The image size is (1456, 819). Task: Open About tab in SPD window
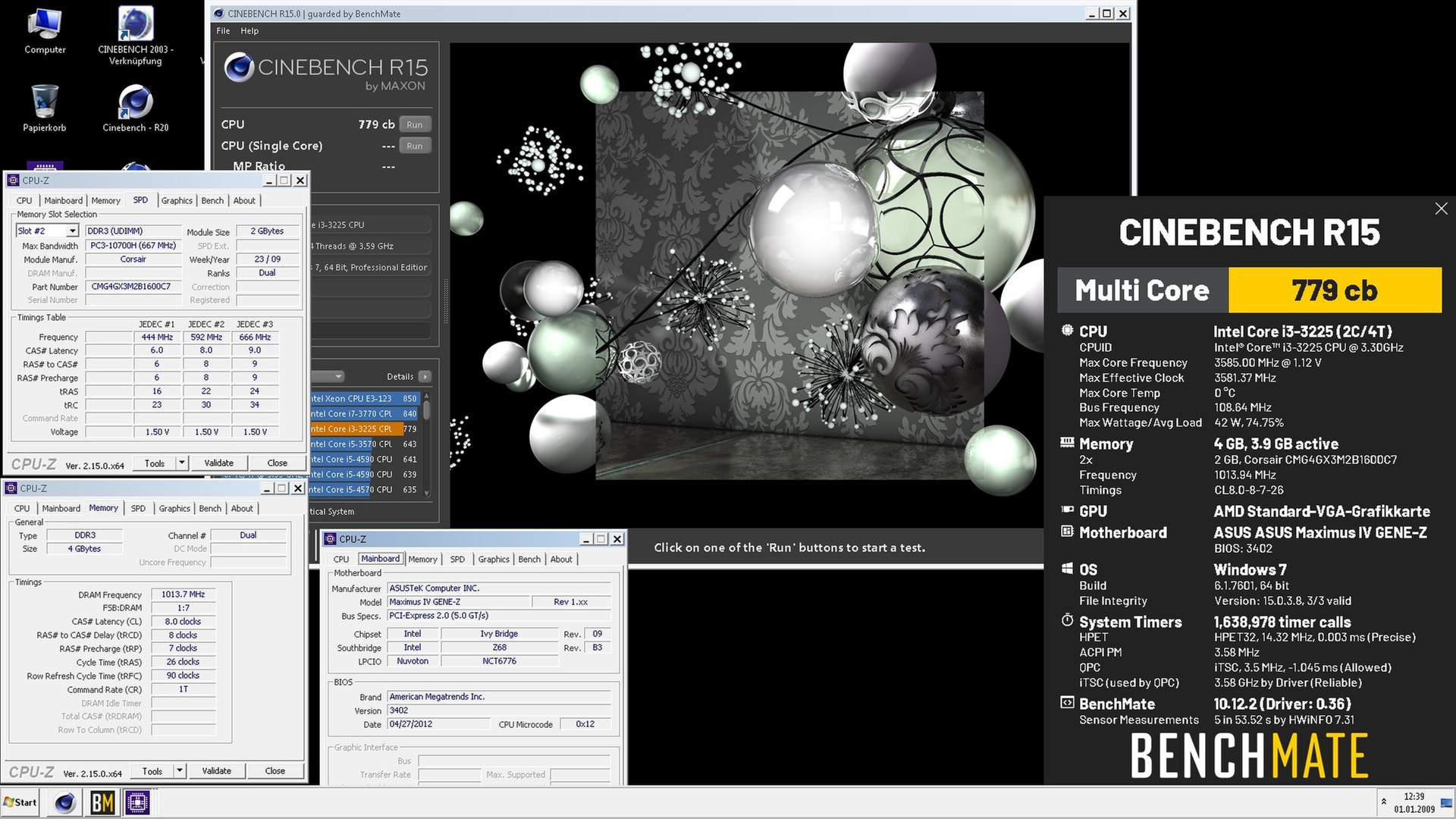click(x=244, y=200)
